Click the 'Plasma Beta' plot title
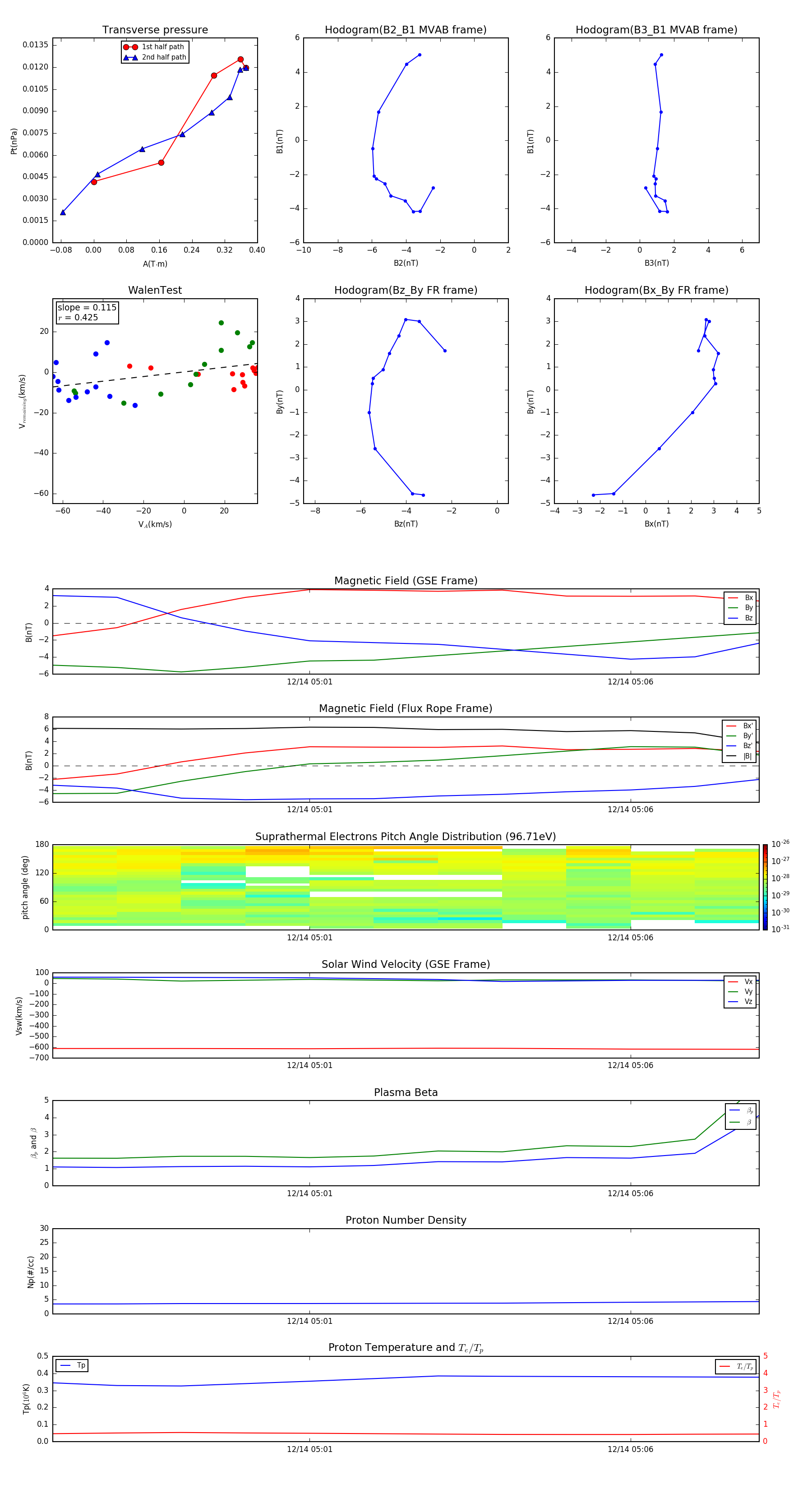The image size is (812, 1489). (406, 1092)
